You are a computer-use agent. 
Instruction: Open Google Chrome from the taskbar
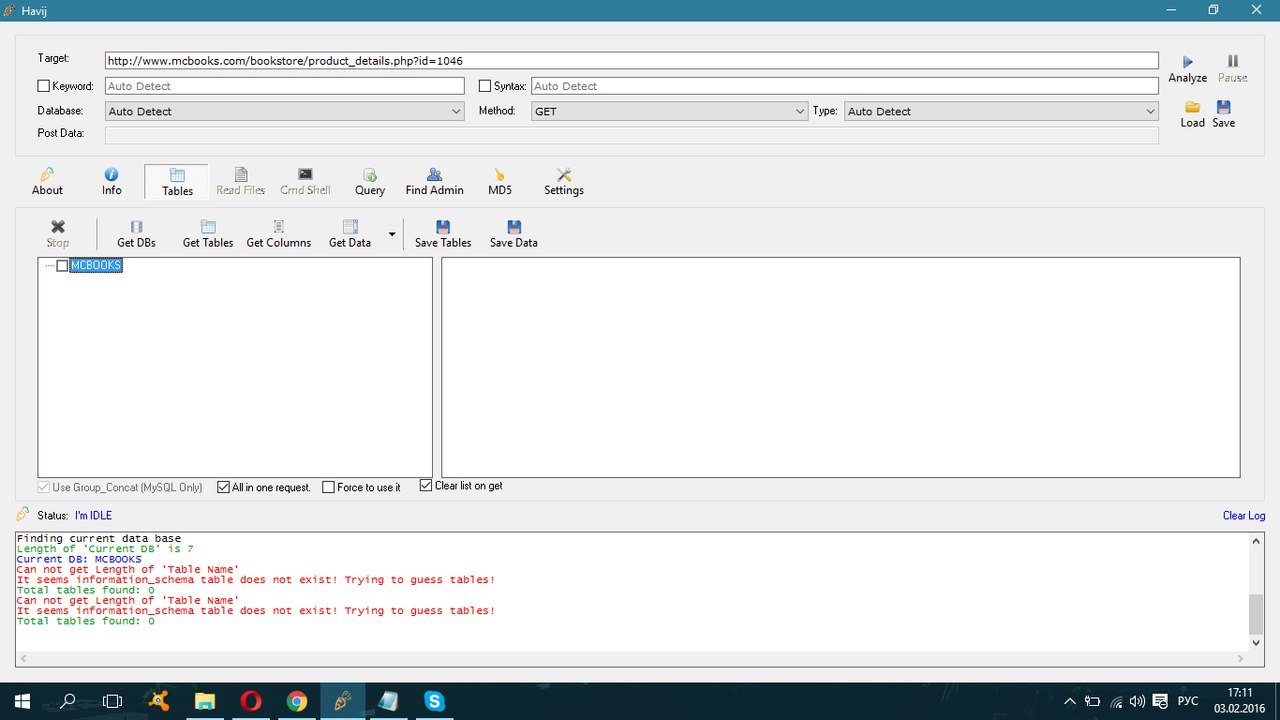coord(296,701)
